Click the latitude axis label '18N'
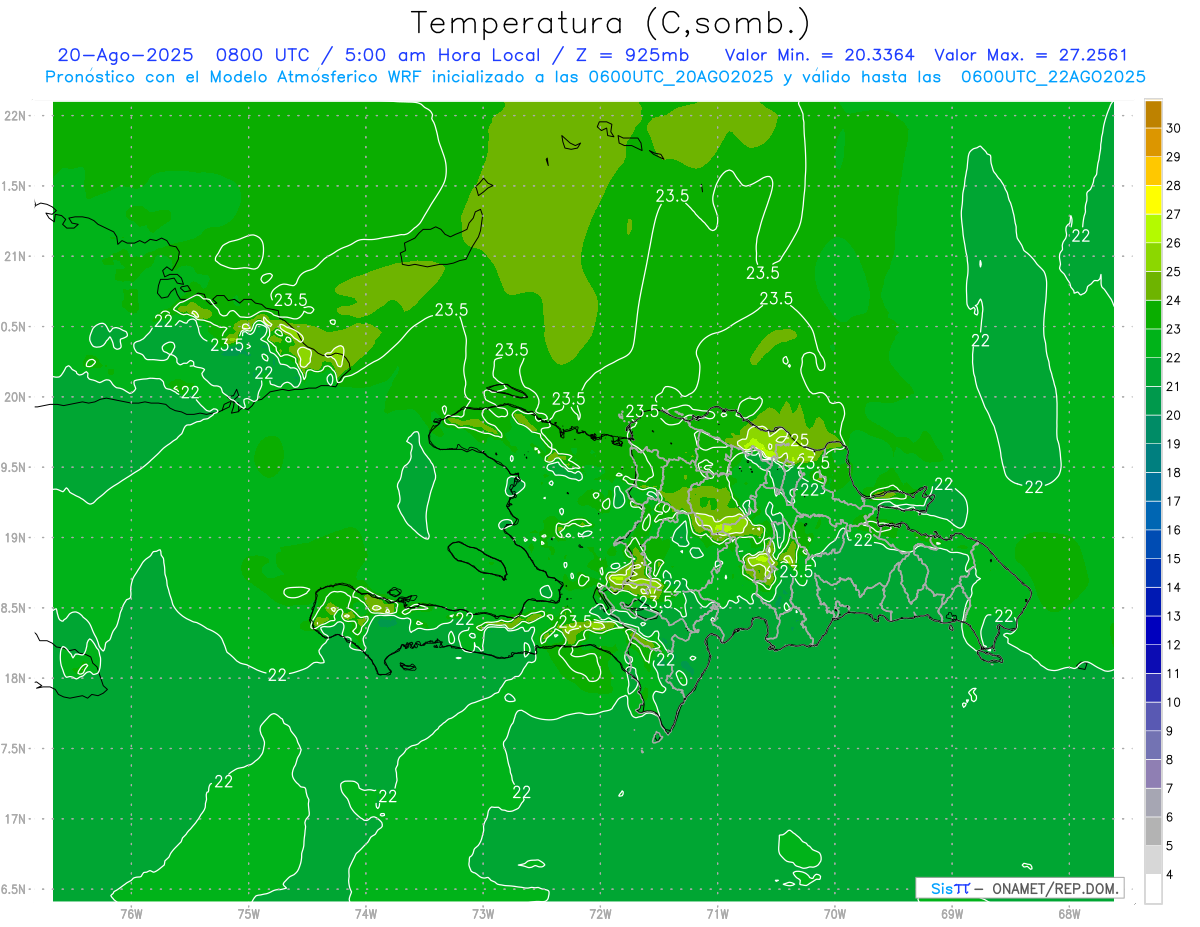The height and width of the screenshot is (927, 1200). click(16, 678)
